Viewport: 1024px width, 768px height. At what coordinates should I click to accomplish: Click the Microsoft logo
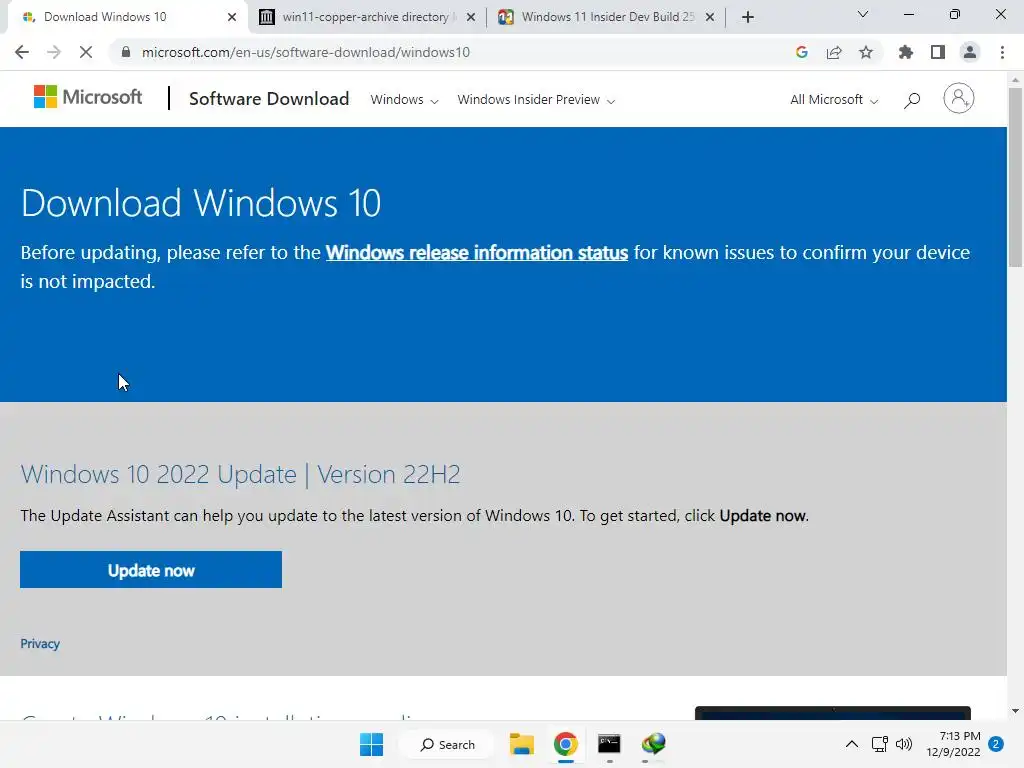[88, 97]
